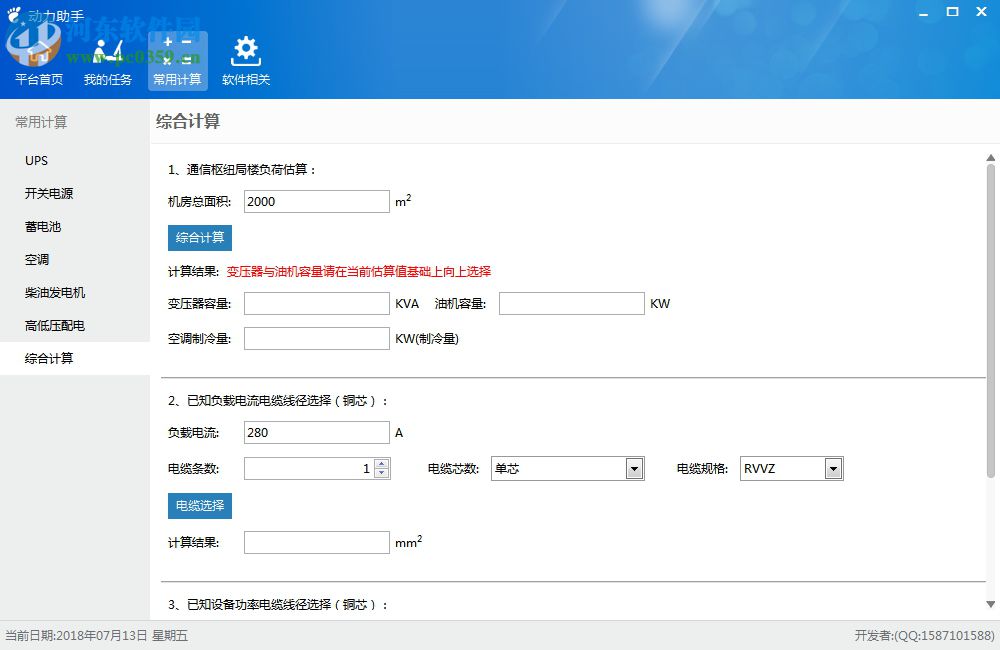Click the 机房总面积 input containing 2000

click(316, 201)
